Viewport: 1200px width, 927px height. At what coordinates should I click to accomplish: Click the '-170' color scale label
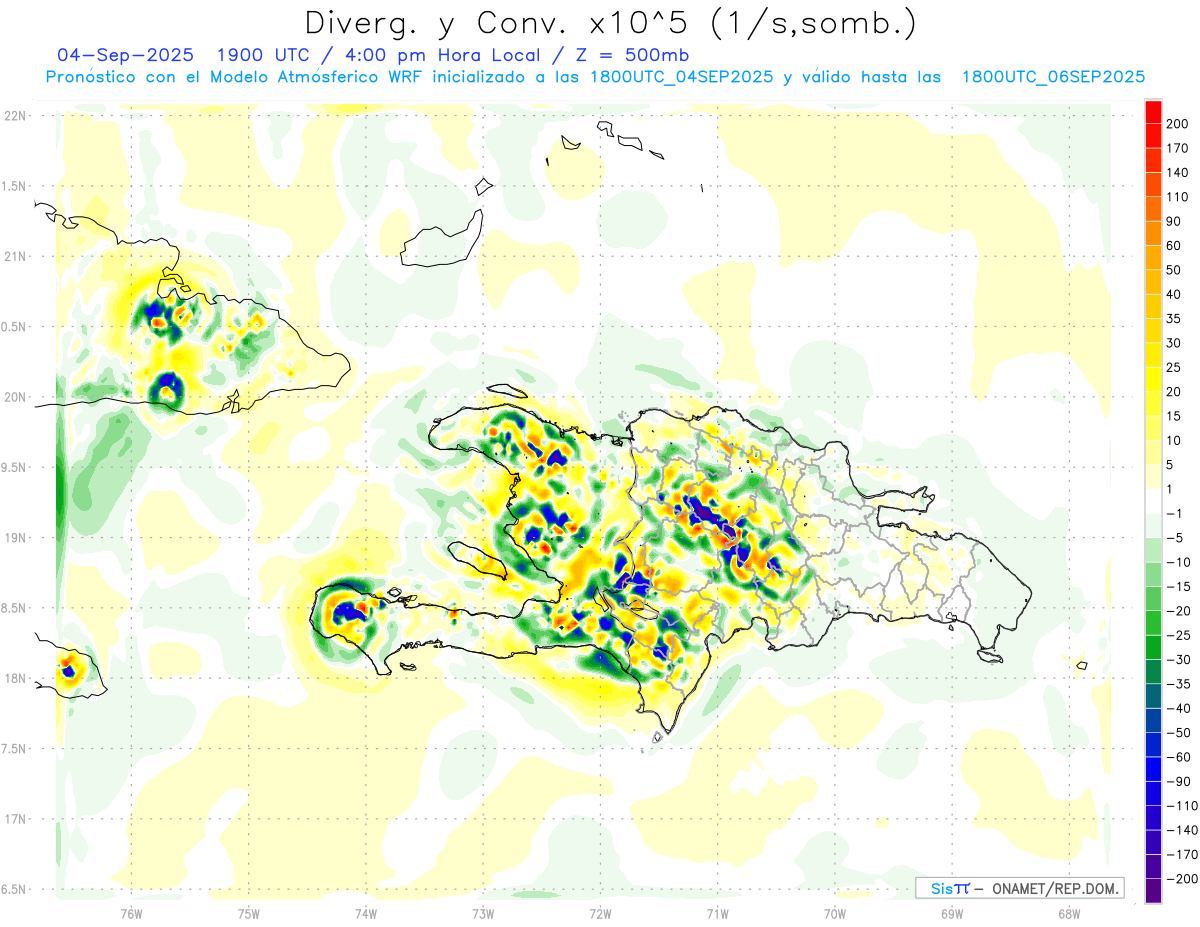[1182, 855]
